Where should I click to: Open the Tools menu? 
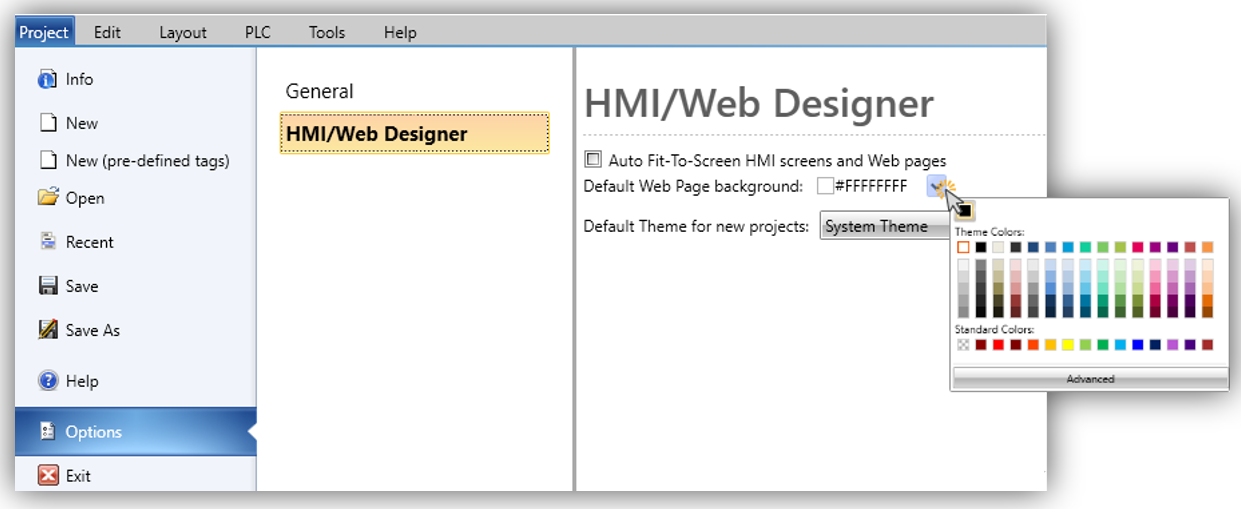pyautogui.click(x=327, y=32)
